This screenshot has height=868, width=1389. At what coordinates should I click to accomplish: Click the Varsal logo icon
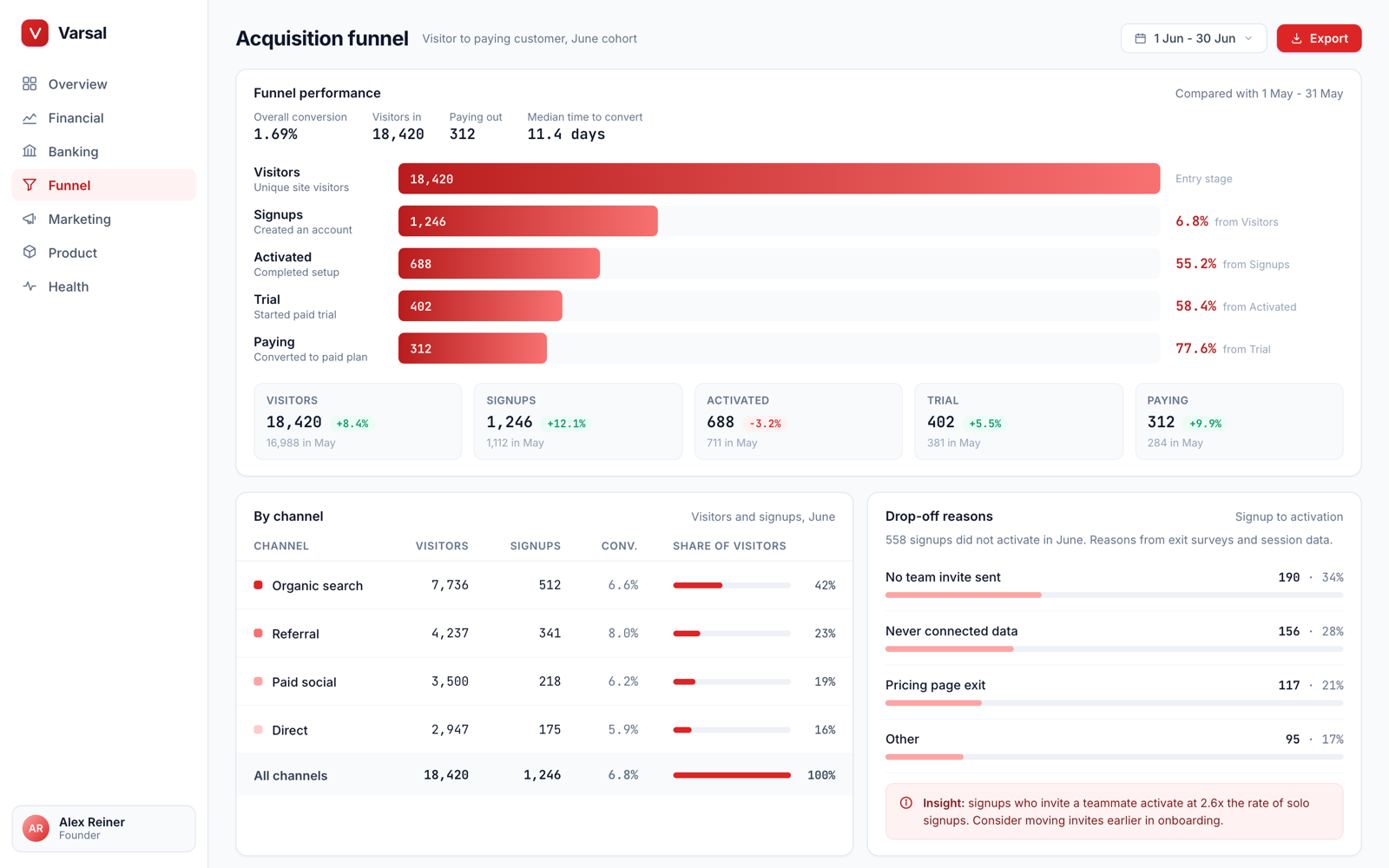point(35,33)
